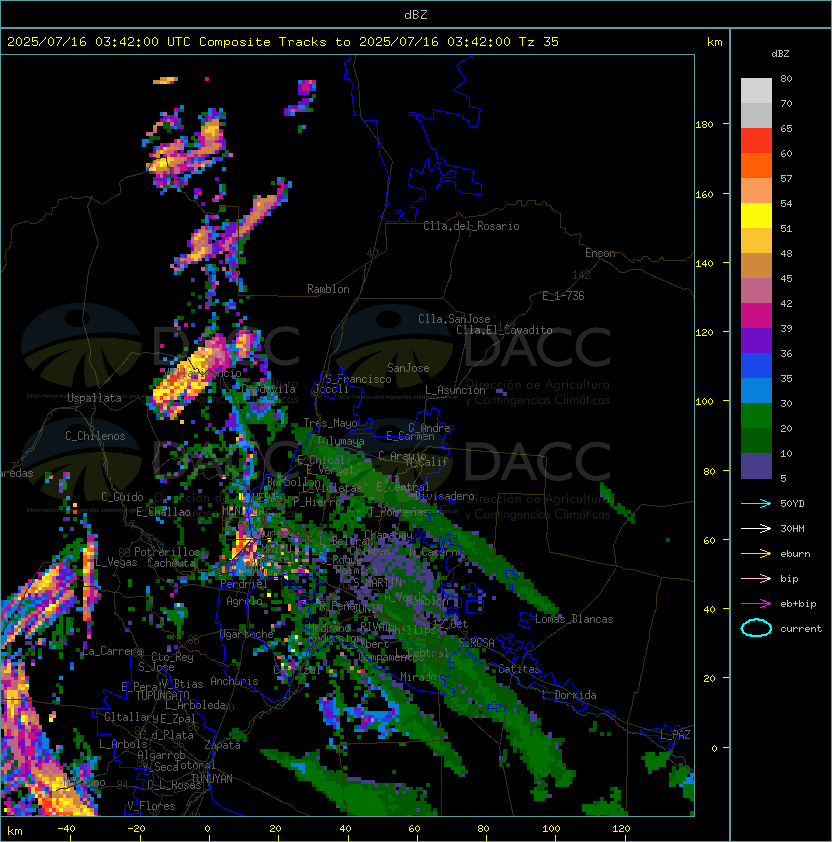Click the white 30HM arrow legend icon

[756, 528]
